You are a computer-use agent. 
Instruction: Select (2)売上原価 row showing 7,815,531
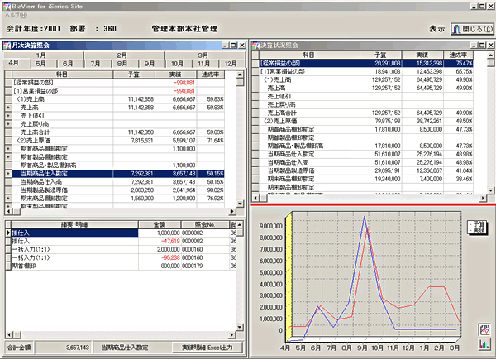click(x=115, y=140)
